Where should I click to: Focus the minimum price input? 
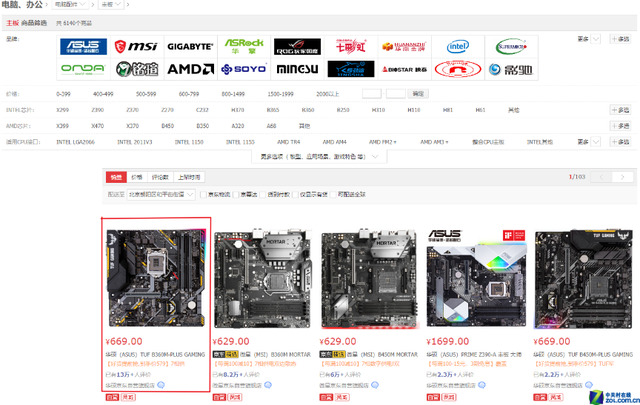[x=372, y=94]
